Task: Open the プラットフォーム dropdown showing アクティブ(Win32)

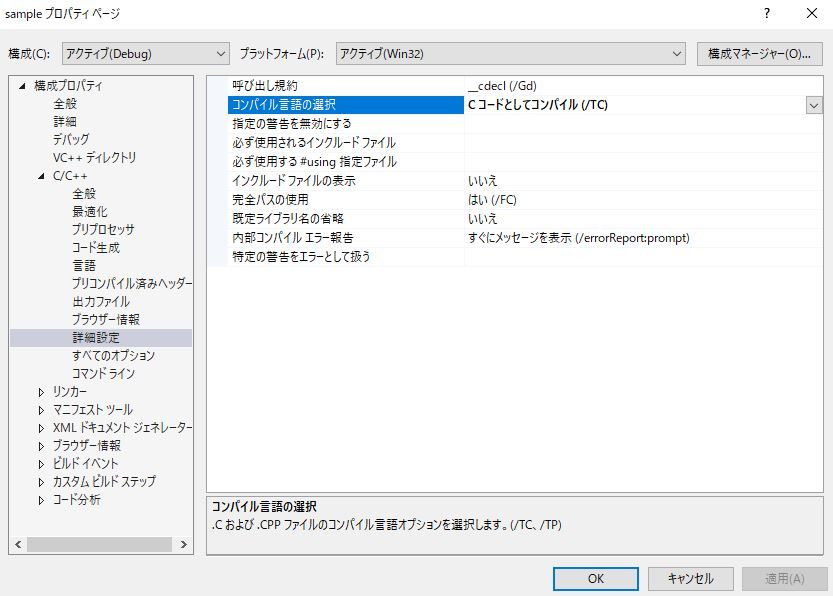Action: point(676,51)
